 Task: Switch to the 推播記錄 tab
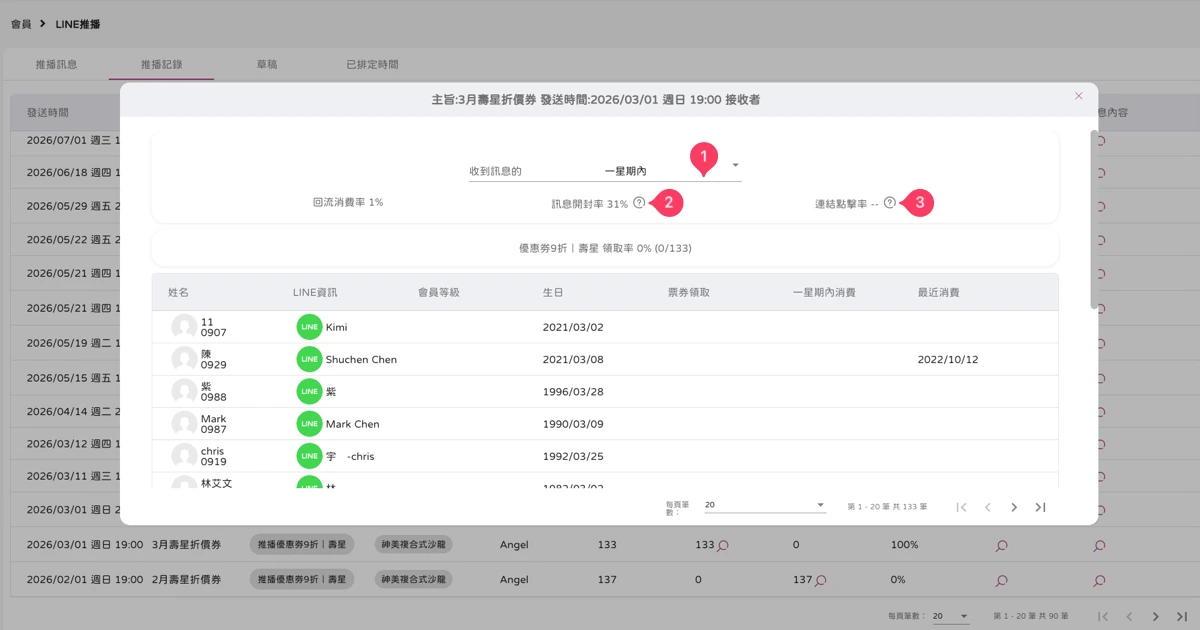point(162,64)
